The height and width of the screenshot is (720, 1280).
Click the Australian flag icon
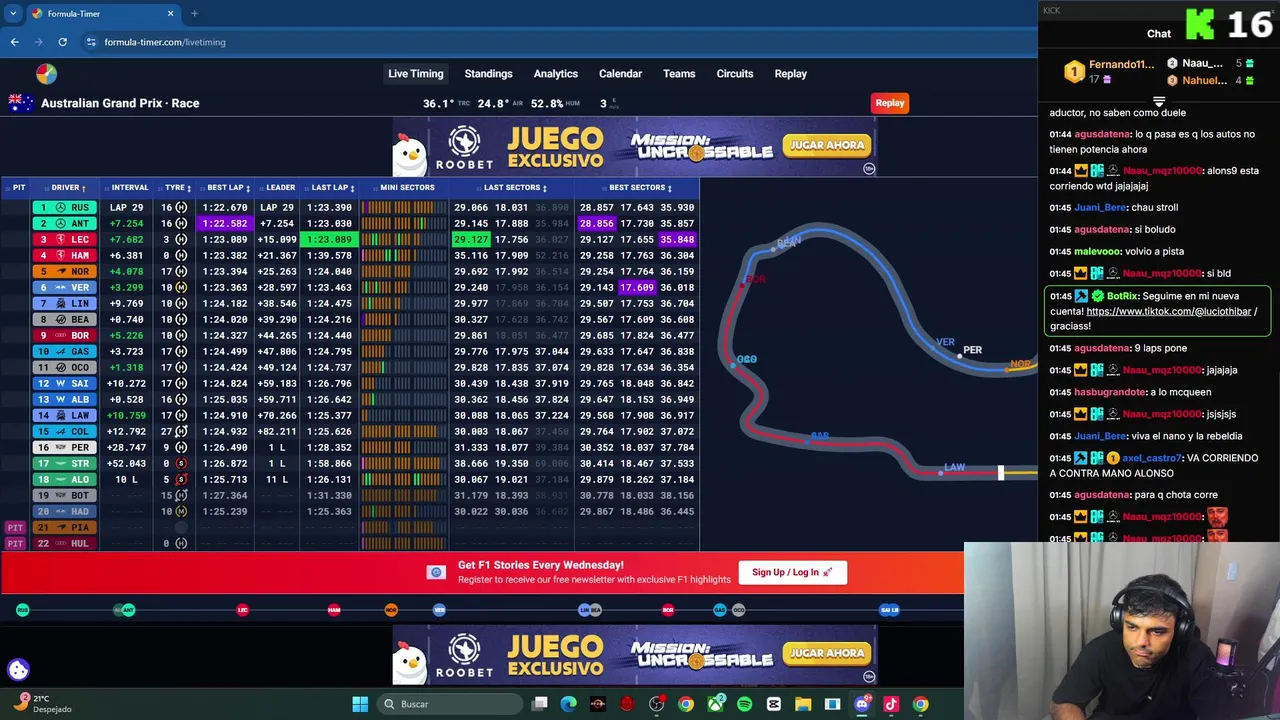point(21,102)
